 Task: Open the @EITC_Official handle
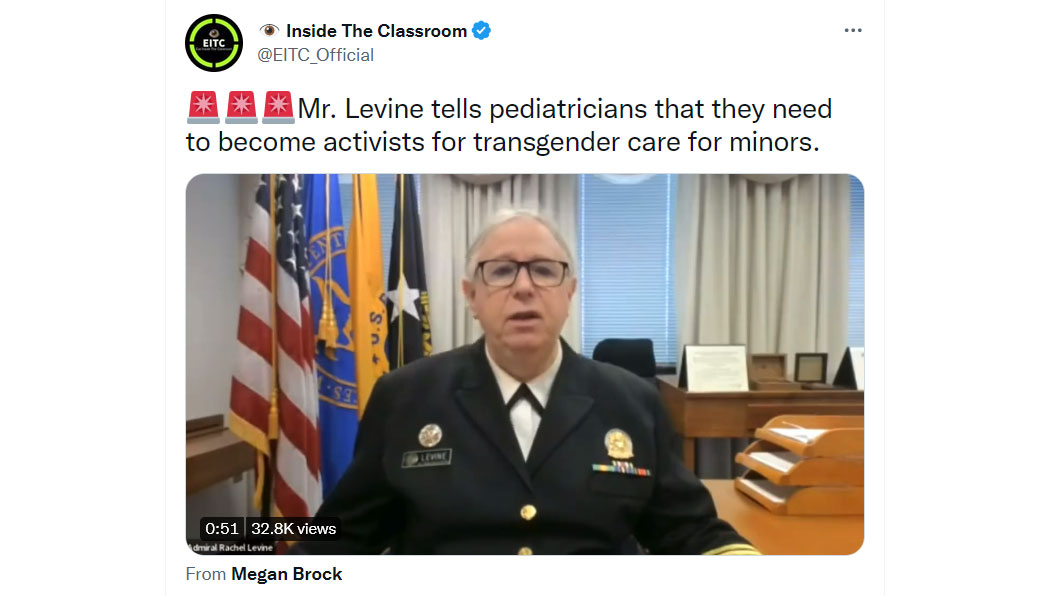click(x=315, y=55)
